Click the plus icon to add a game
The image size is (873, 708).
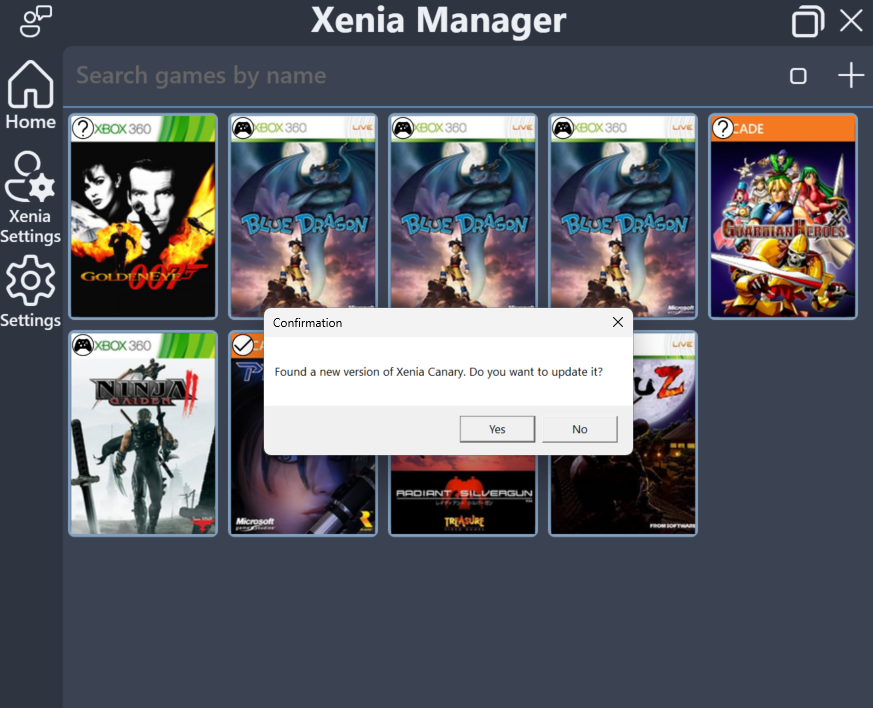851,75
